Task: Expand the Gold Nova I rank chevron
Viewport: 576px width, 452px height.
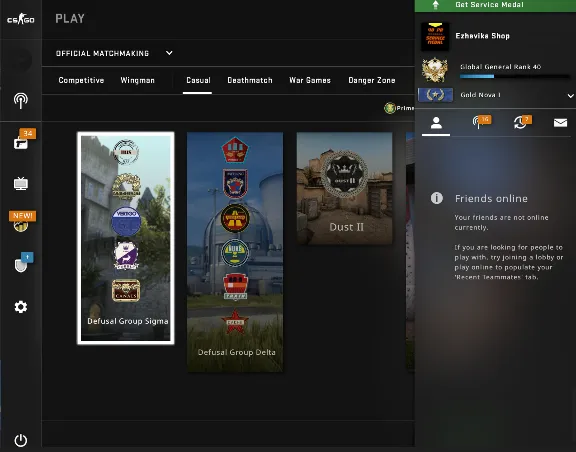Action: pos(570,96)
